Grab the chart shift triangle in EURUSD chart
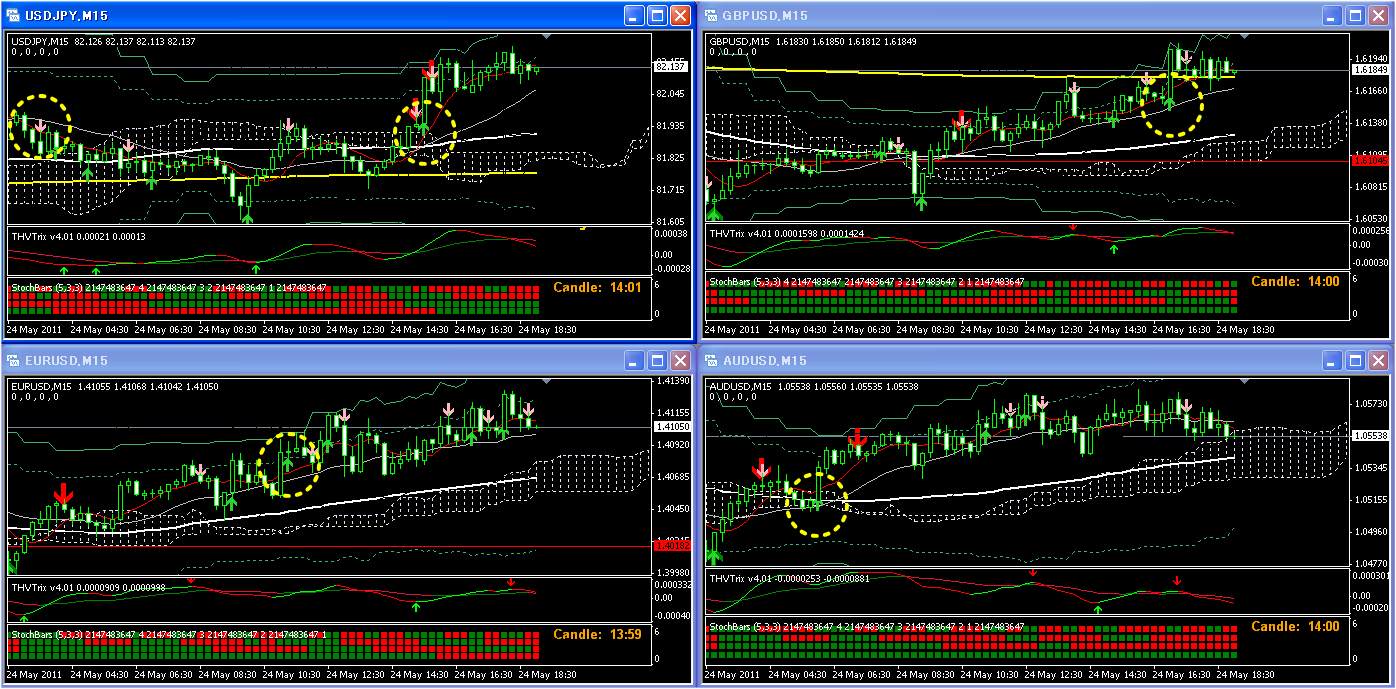 pyautogui.click(x=547, y=382)
